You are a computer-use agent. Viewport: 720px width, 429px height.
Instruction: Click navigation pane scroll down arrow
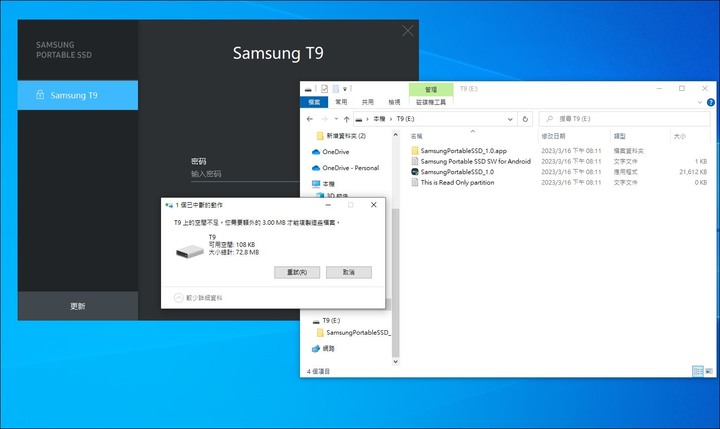[395, 361]
